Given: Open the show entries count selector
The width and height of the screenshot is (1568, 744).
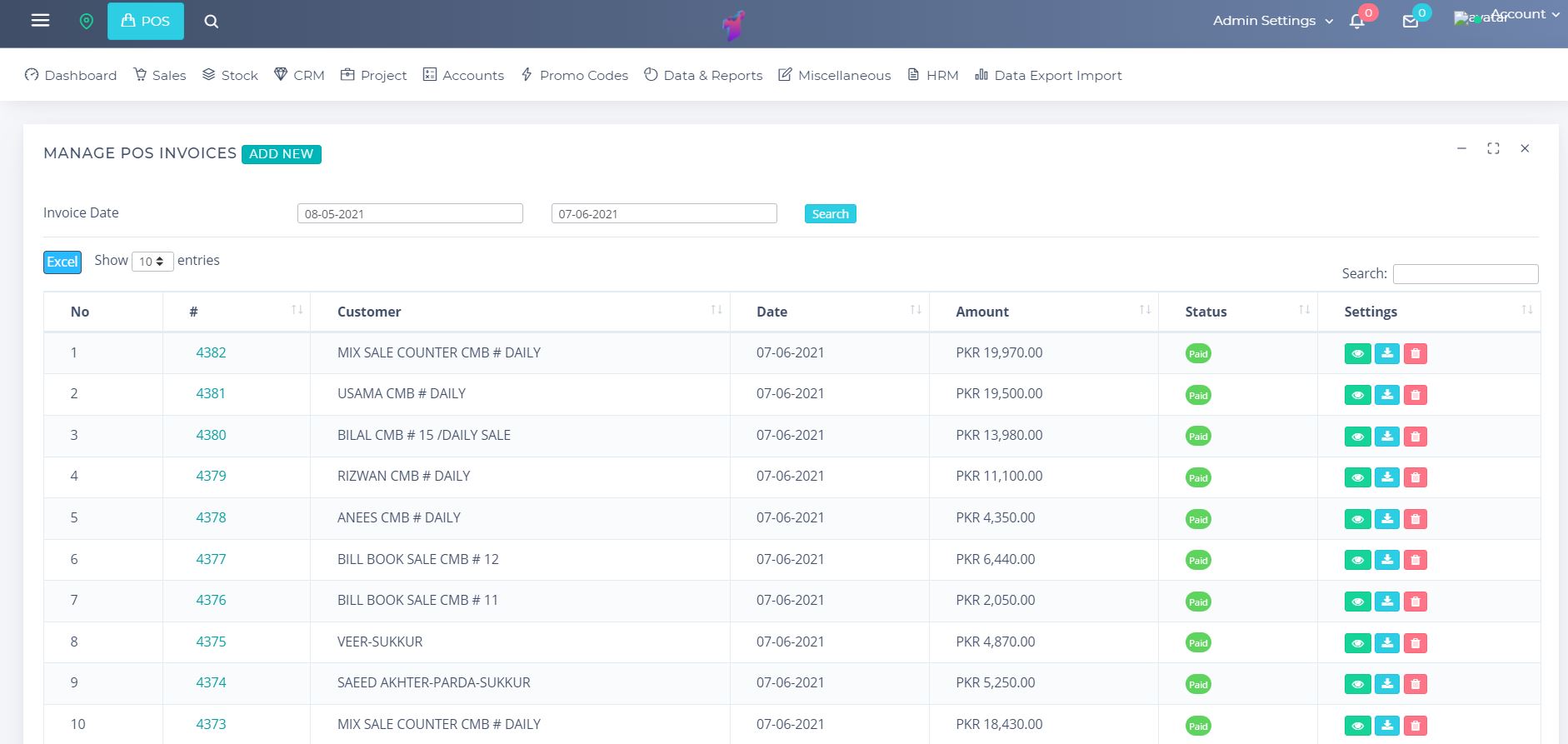Looking at the screenshot, I should click(152, 262).
